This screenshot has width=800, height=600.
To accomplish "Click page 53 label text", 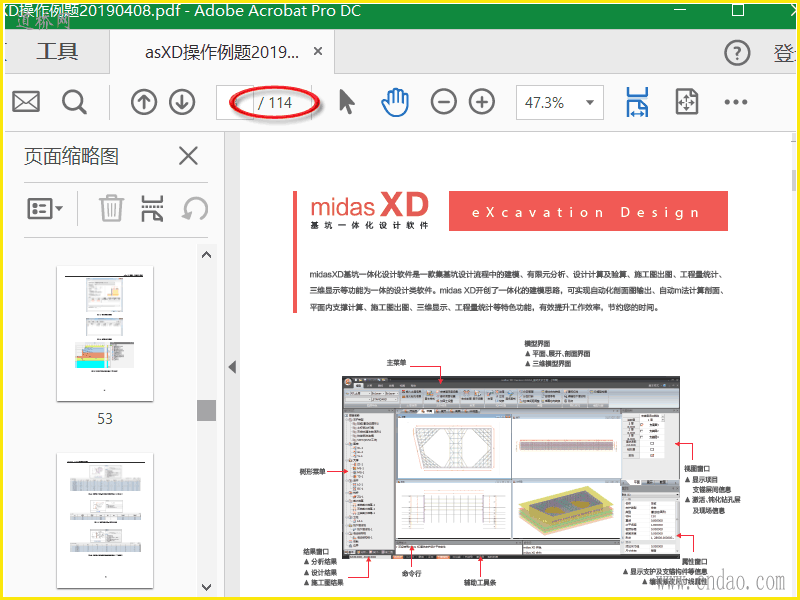I will coord(105,419).
